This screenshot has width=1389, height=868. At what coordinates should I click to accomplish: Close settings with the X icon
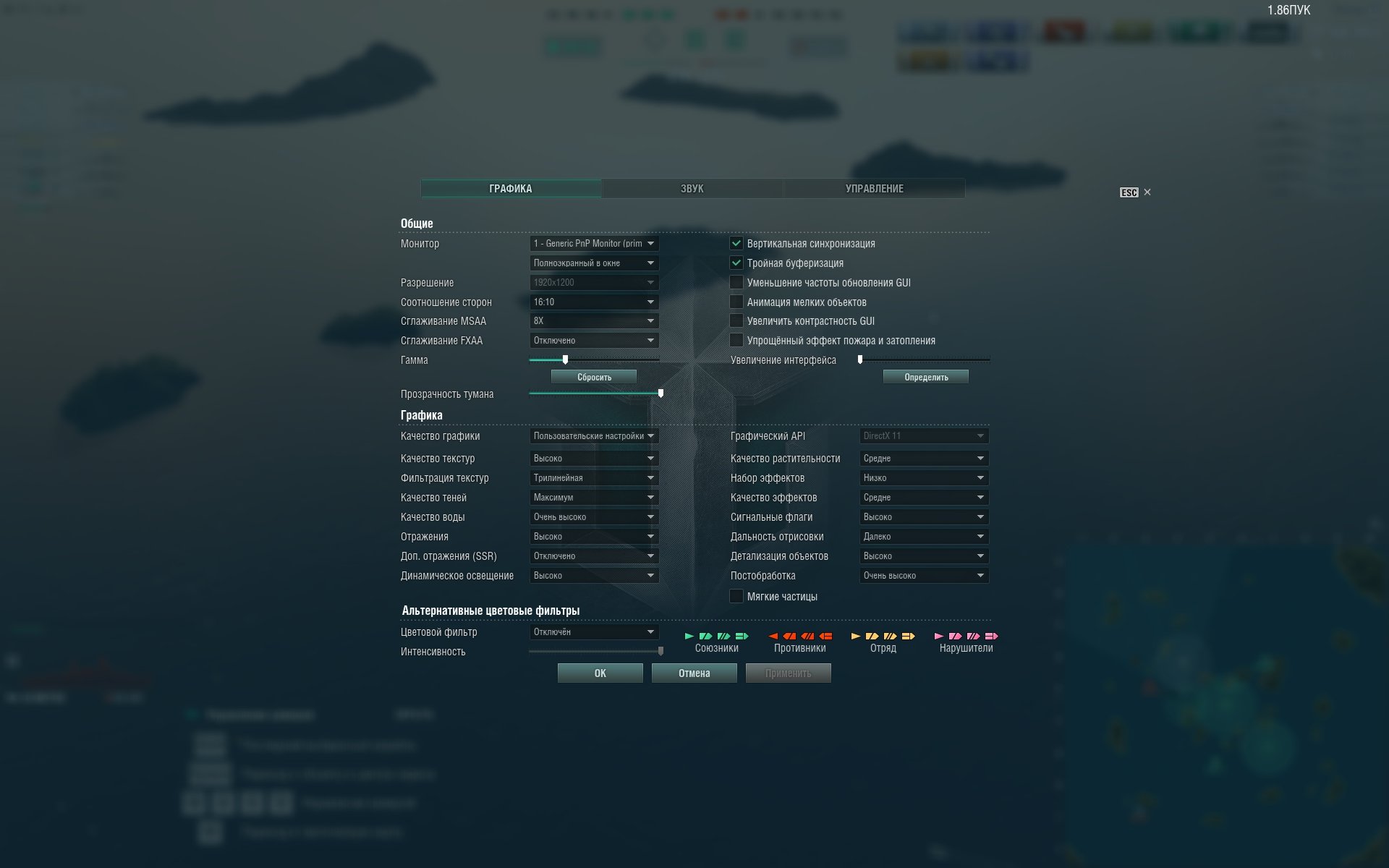(x=1147, y=192)
